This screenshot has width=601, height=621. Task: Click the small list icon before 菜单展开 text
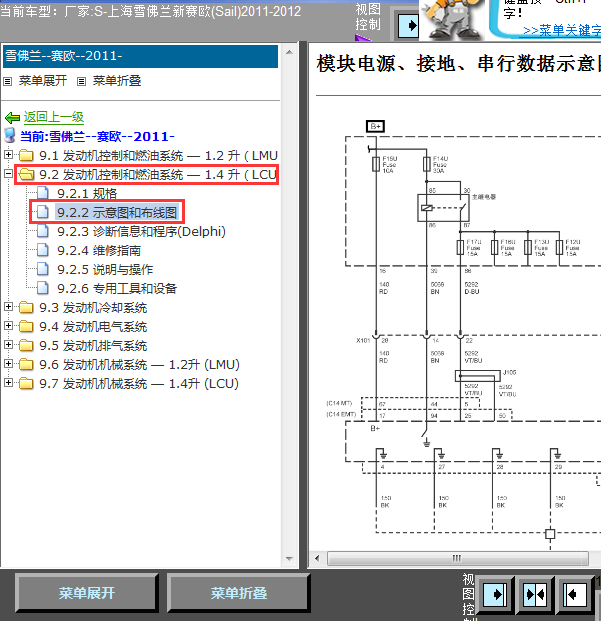(8, 82)
